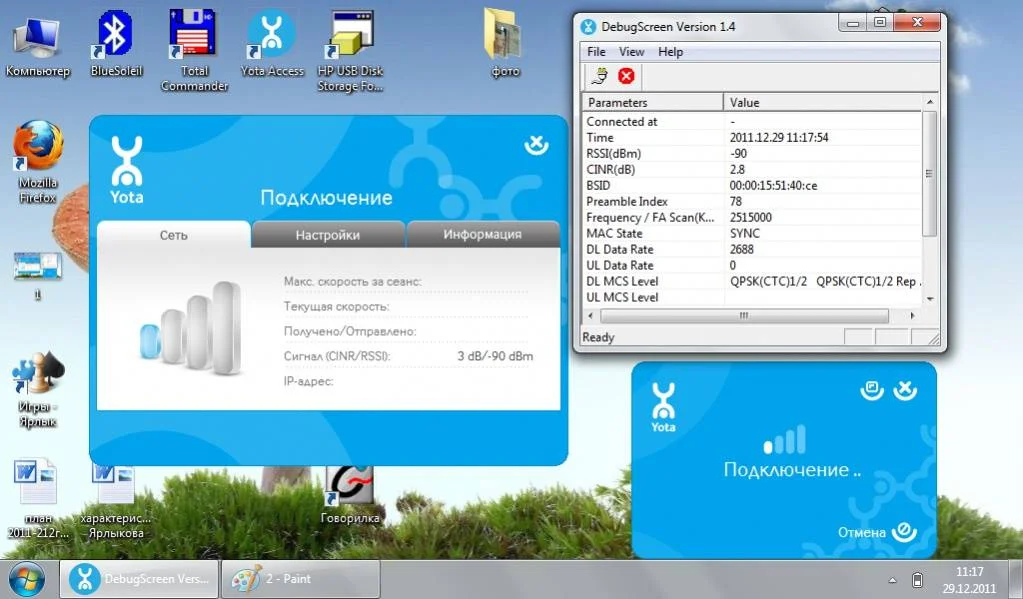
Task: Select the MAC State row
Action: [x=752, y=234]
